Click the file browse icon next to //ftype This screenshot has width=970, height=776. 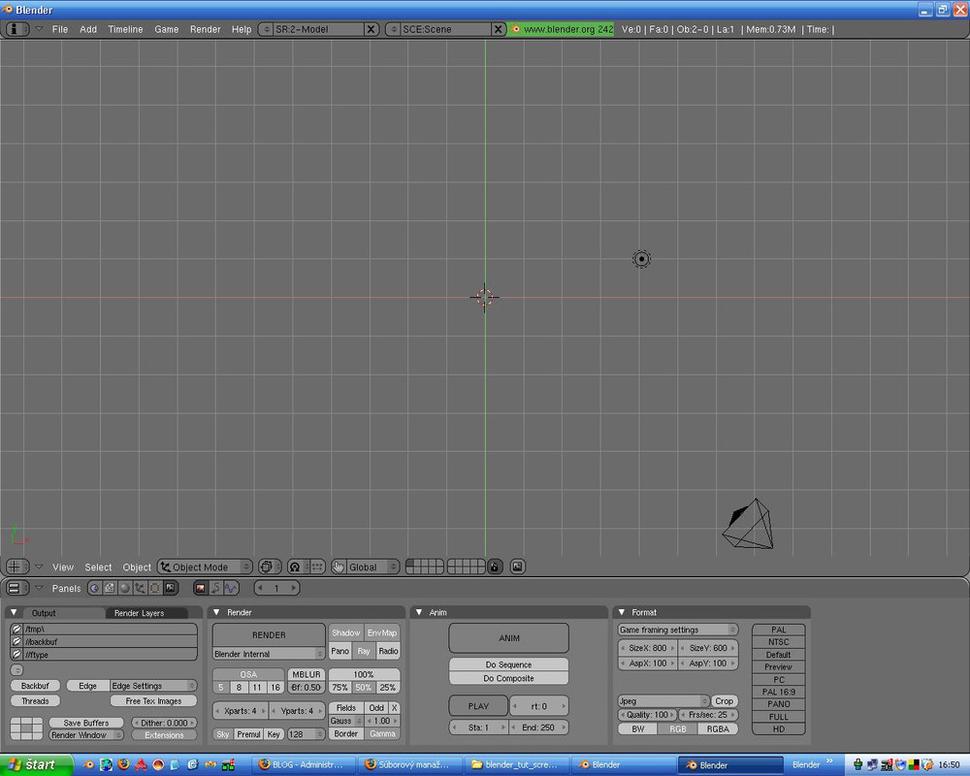click(17, 655)
